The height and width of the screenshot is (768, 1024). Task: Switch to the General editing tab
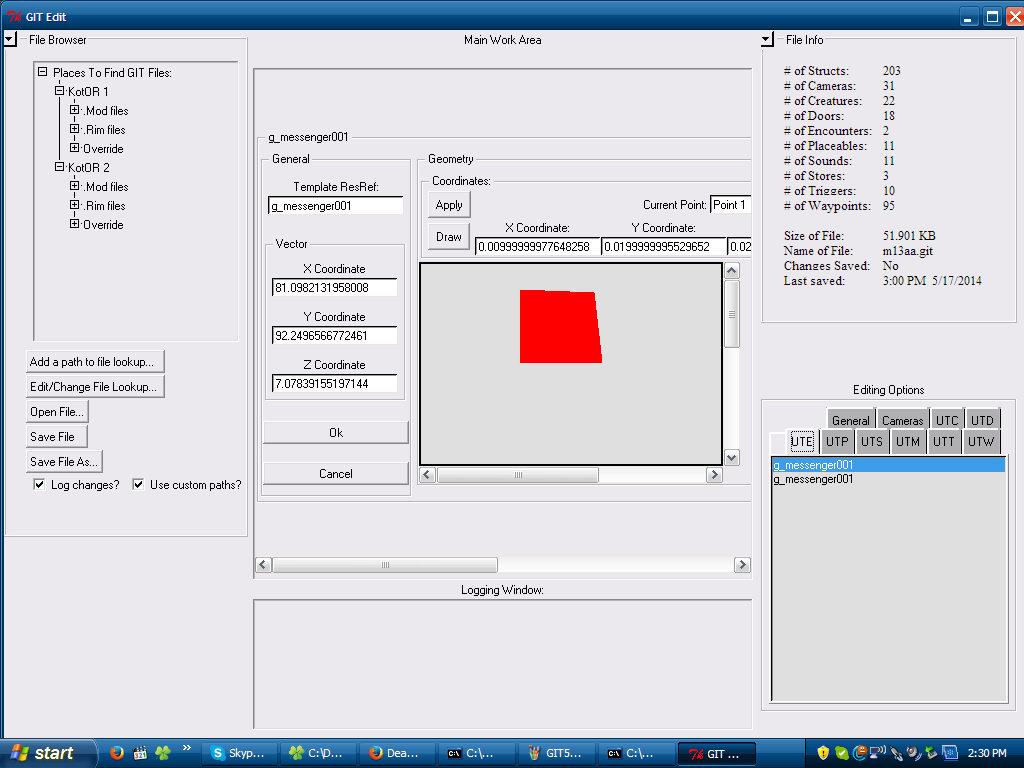851,420
